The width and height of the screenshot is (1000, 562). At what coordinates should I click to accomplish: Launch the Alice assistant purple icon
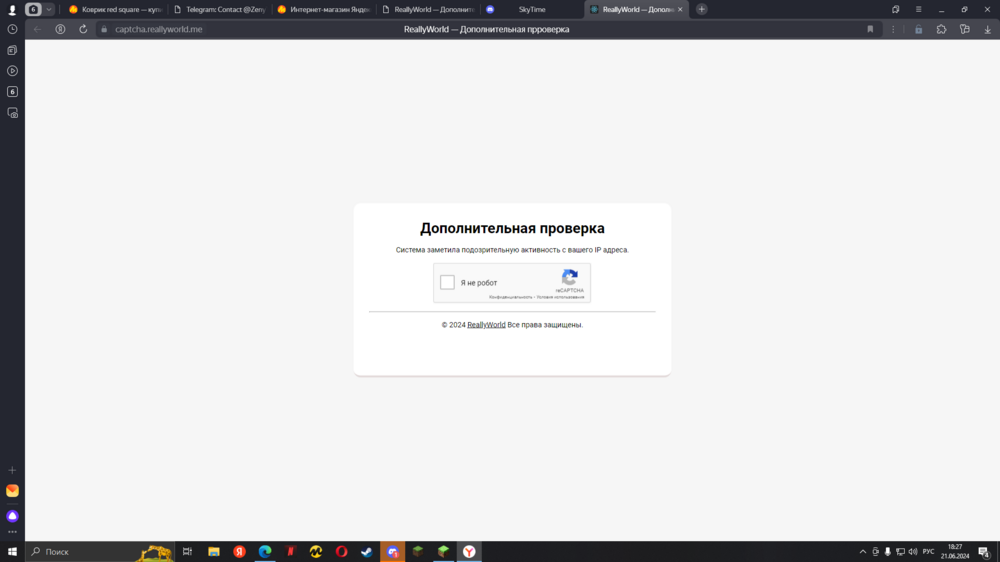pos(12,515)
